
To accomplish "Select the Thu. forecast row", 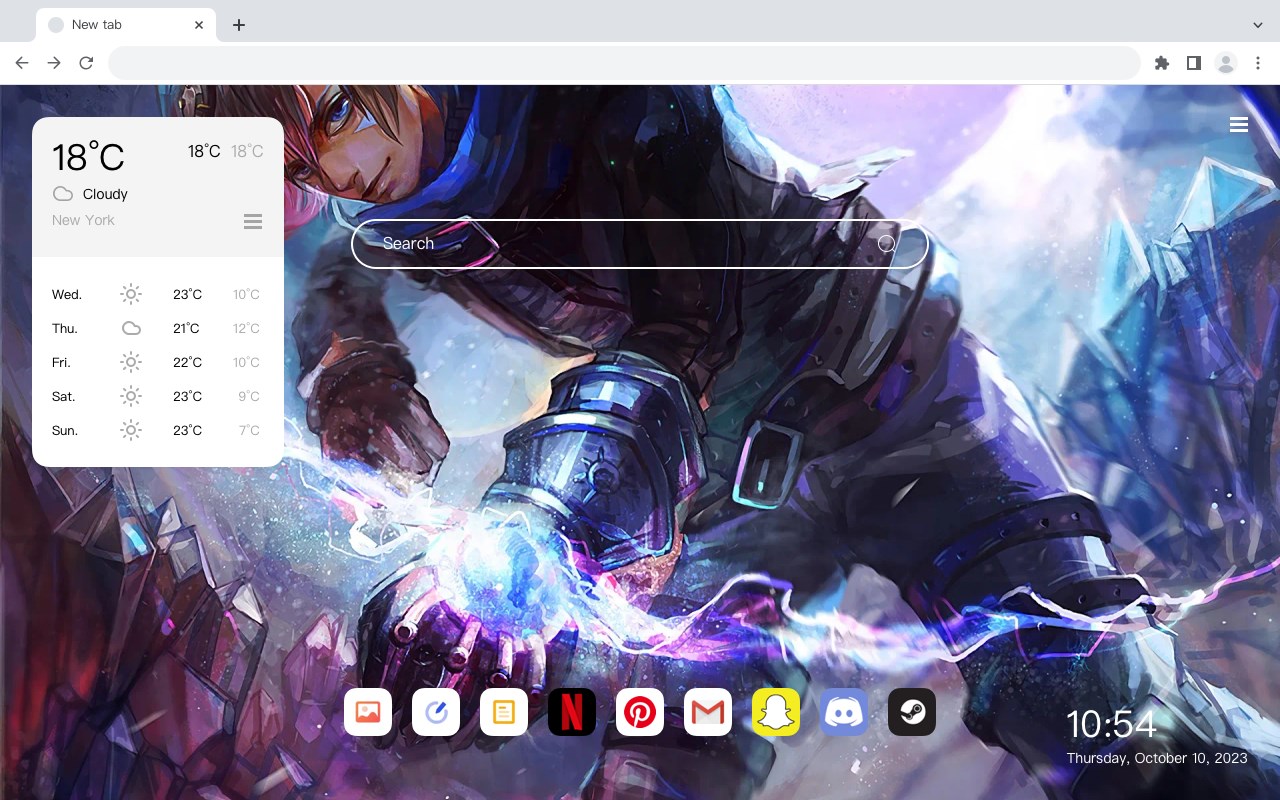I will (158, 328).
